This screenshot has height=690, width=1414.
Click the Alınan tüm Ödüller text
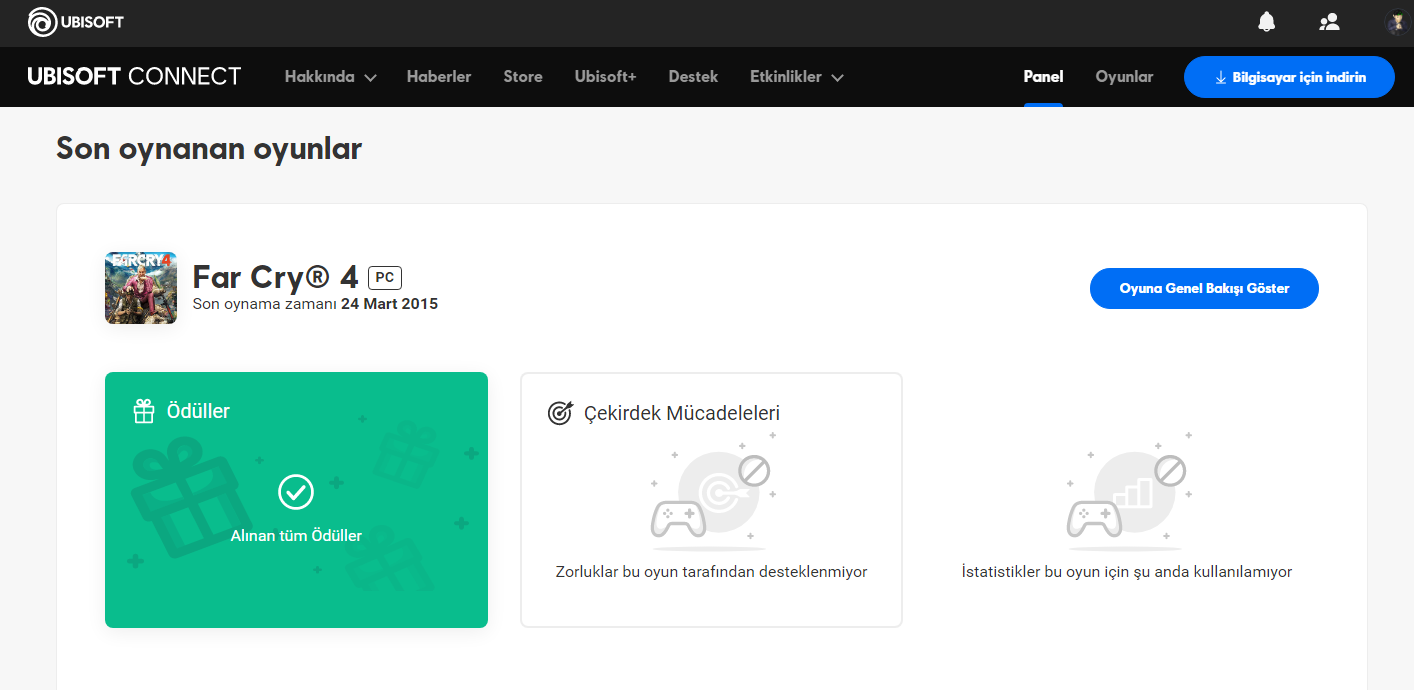coord(296,536)
